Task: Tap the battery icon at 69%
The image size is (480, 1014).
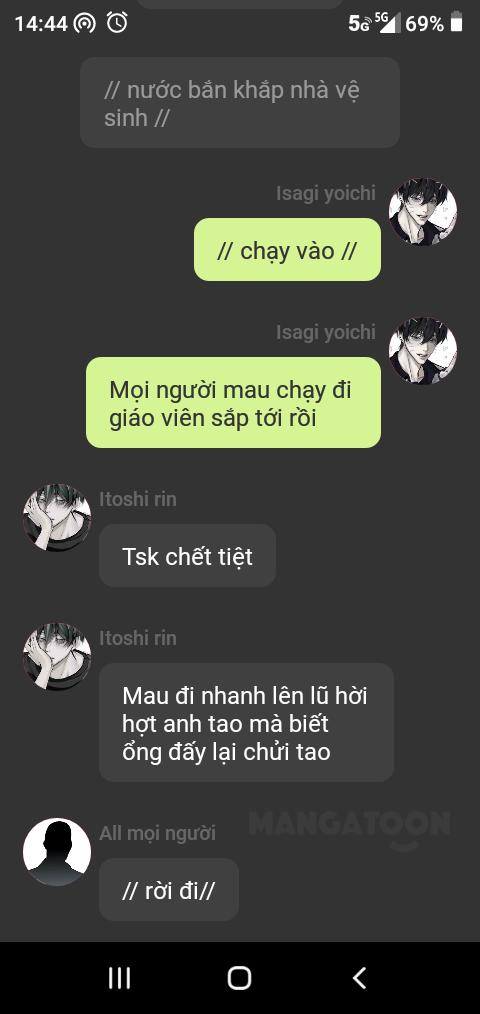Action: (x=457, y=23)
